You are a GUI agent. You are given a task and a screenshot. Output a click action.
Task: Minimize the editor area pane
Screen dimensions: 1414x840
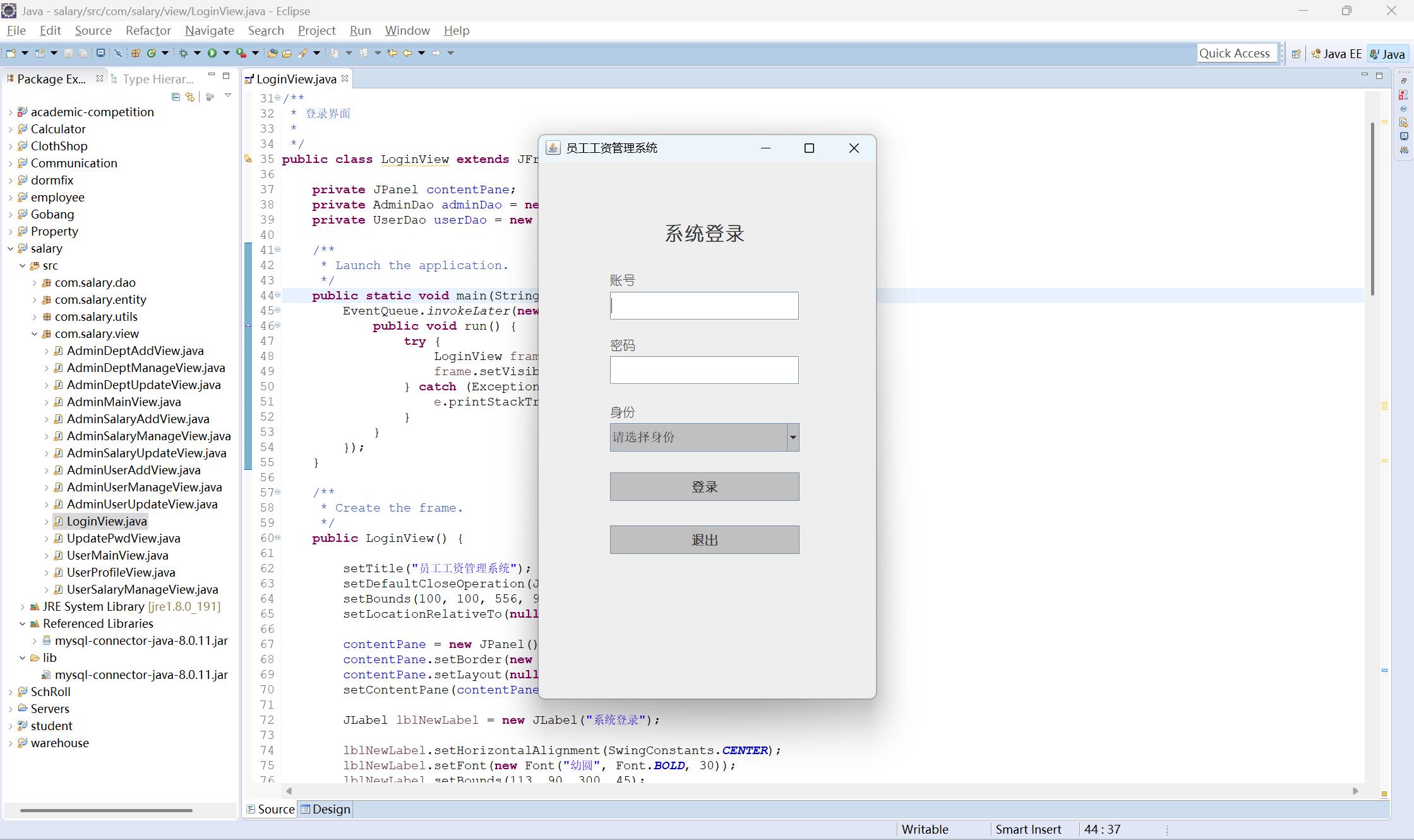coord(1364,75)
